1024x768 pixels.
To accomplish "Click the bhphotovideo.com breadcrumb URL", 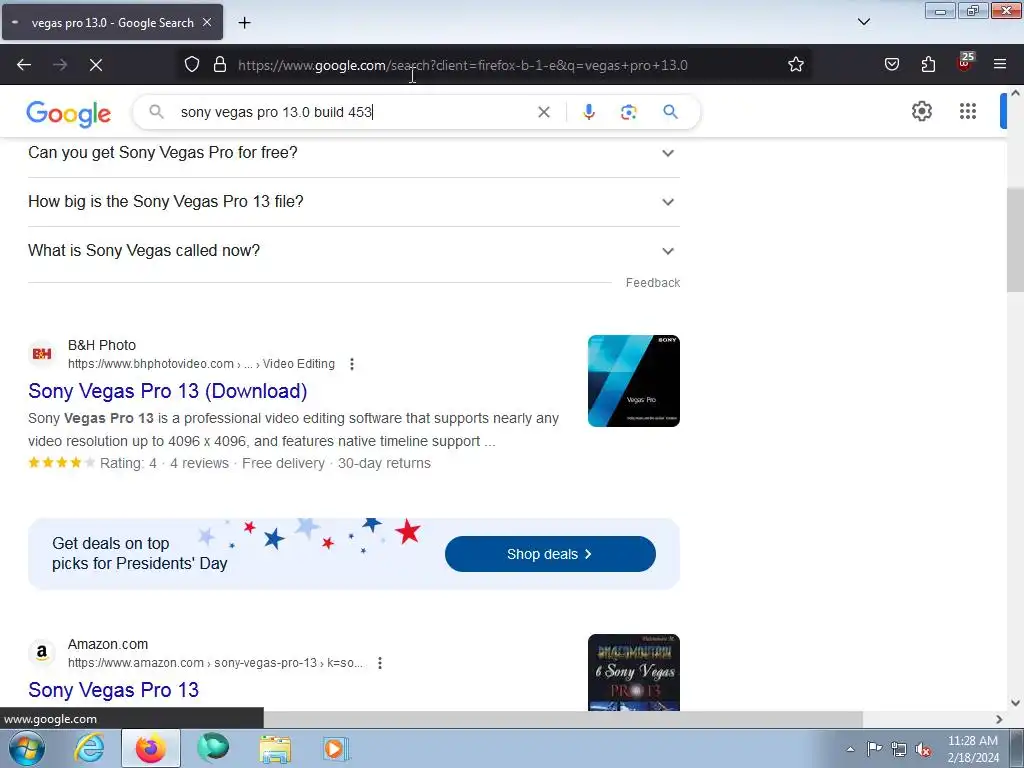I will click(x=201, y=364).
